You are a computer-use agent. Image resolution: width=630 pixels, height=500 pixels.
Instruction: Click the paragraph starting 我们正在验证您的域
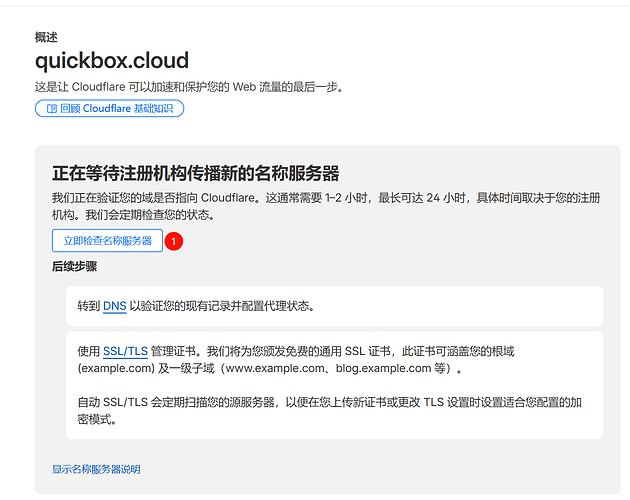pos(326,206)
